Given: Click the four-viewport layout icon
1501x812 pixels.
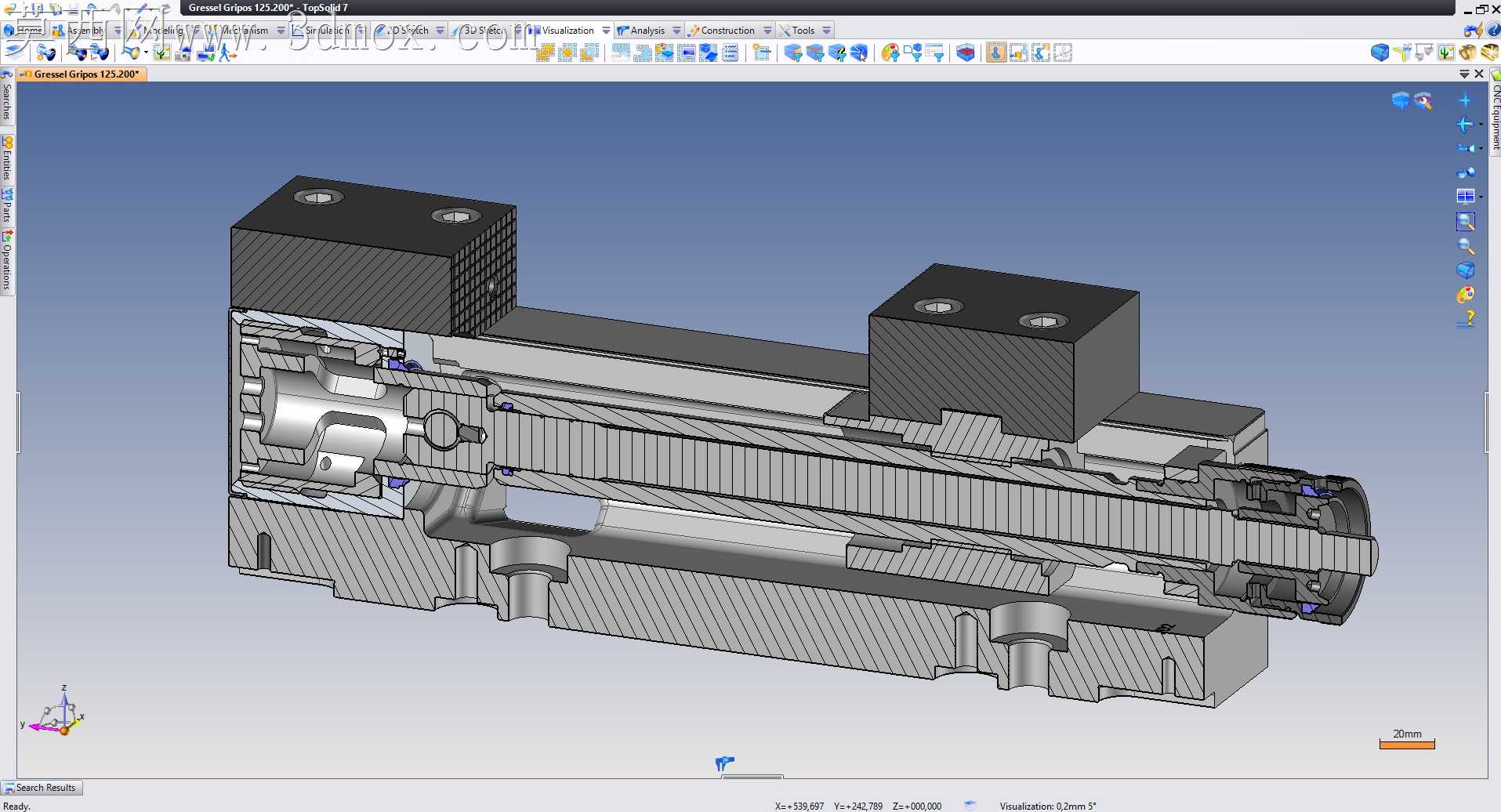Looking at the screenshot, I should pos(1465,196).
